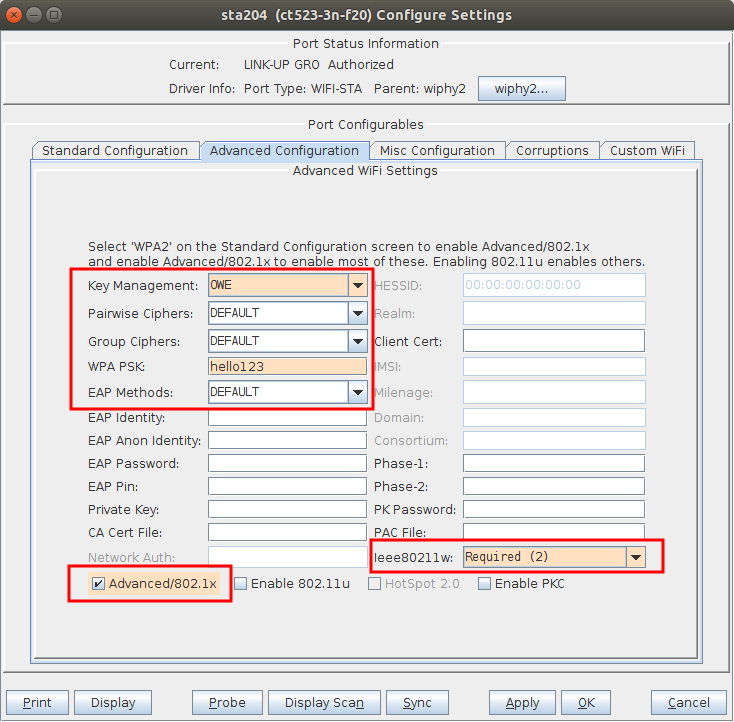Uncheck the Advanced/802.1x checkbox
The image size is (734, 722).
click(98, 583)
